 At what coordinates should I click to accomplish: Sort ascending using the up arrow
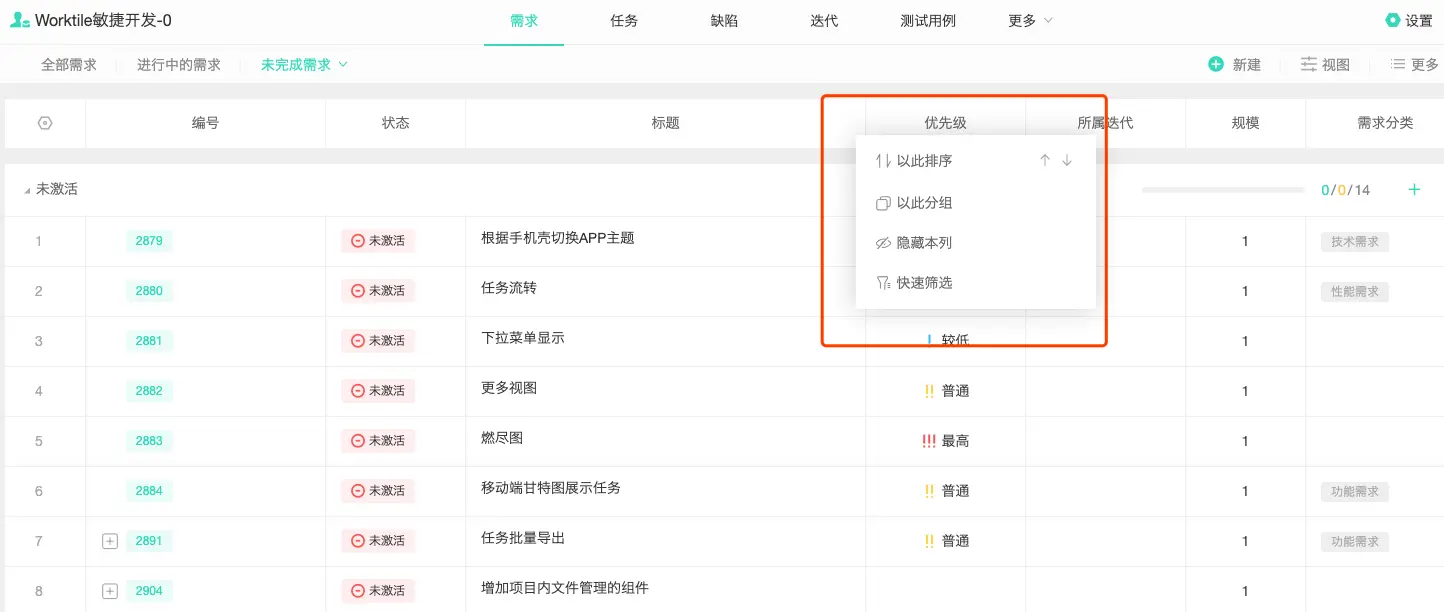click(x=1045, y=160)
